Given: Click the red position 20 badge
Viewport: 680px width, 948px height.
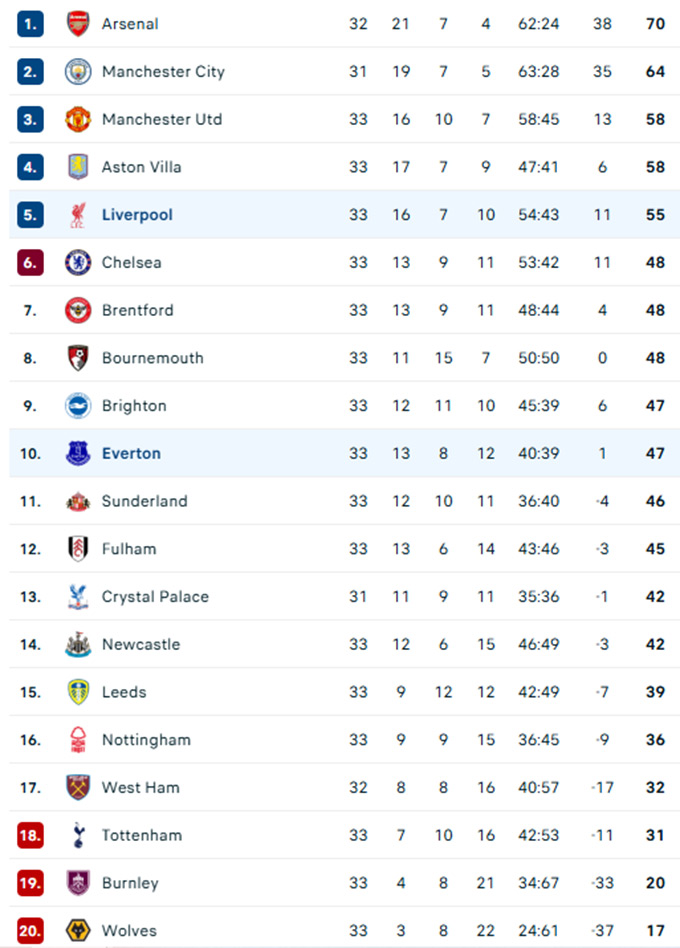Looking at the screenshot, I should point(30,931).
